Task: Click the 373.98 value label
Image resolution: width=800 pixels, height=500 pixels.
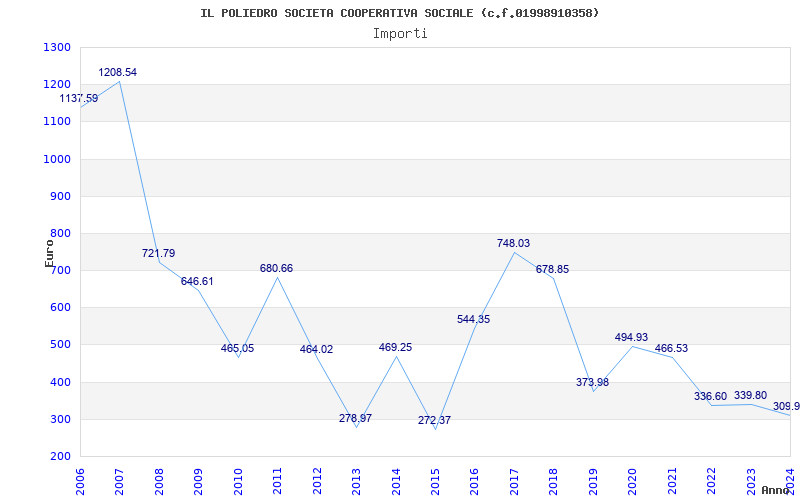Action: tap(592, 382)
